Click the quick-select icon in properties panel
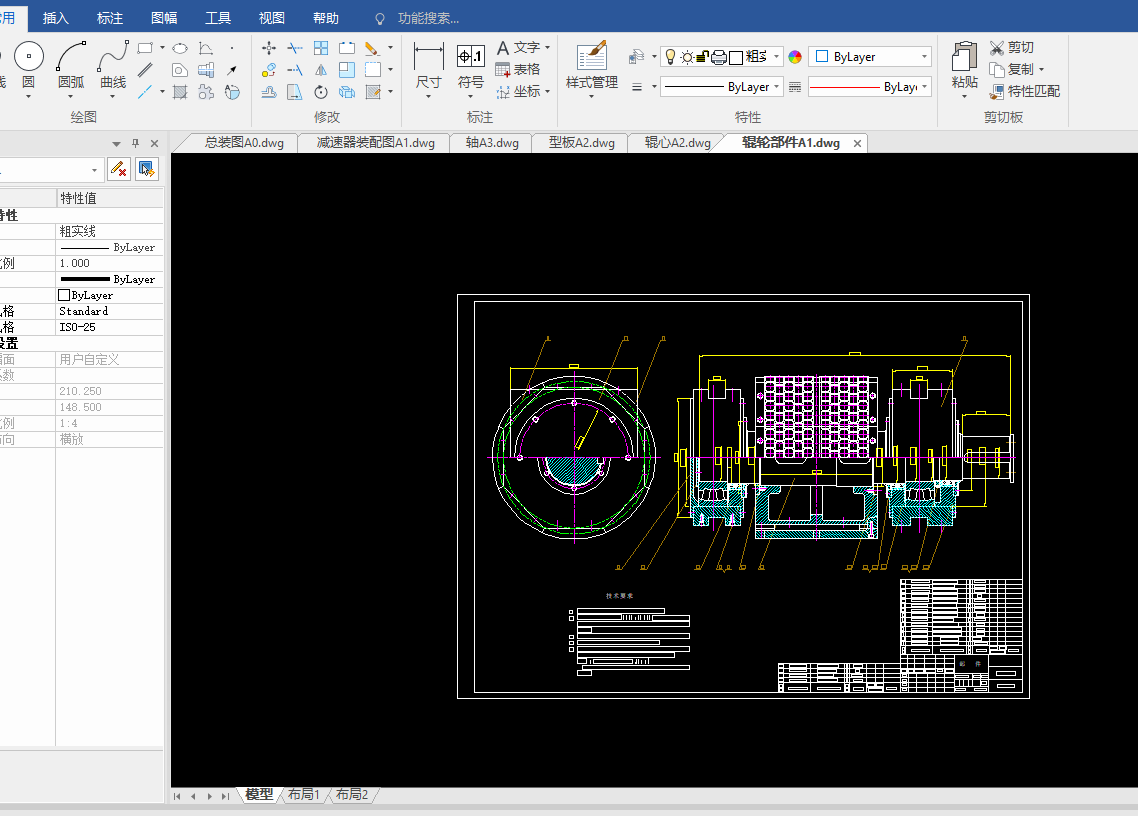Screen dimensions: 1138x816 [147, 170]
